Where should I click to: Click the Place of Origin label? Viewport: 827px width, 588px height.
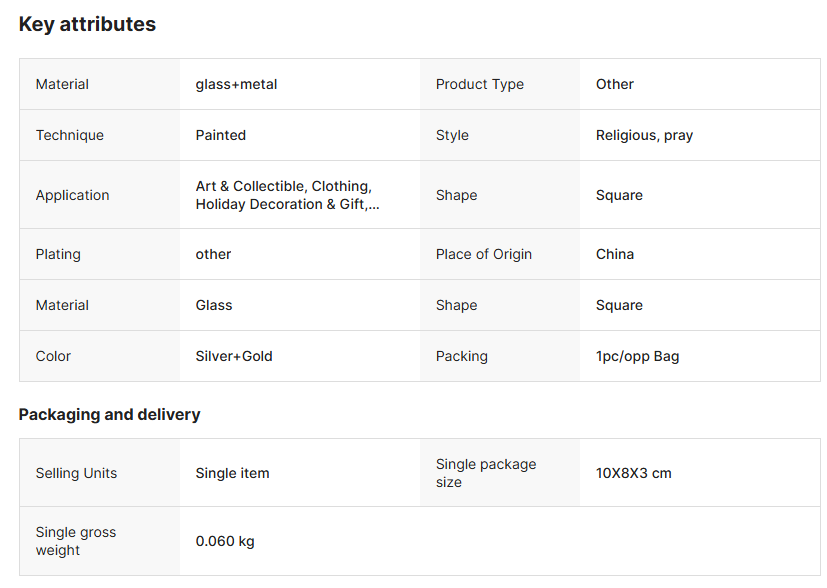(x=483, y=254)
